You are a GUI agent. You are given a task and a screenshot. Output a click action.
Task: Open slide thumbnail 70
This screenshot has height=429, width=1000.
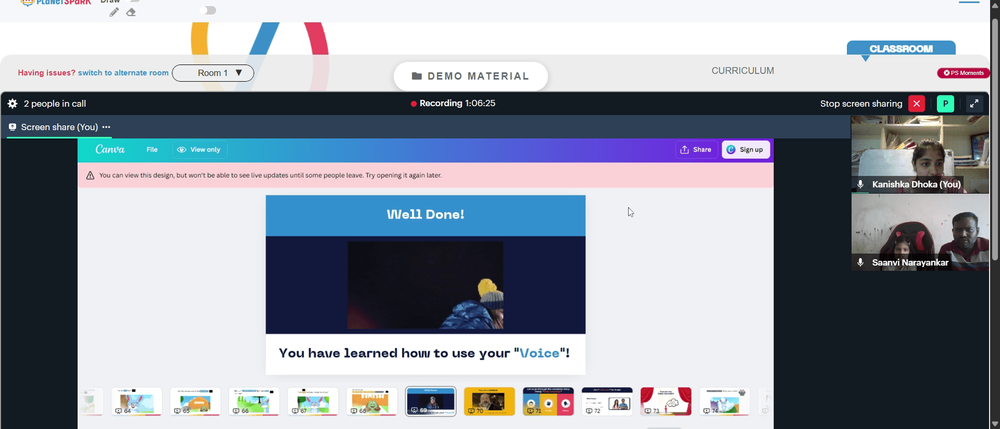click(x=489, y=402)
